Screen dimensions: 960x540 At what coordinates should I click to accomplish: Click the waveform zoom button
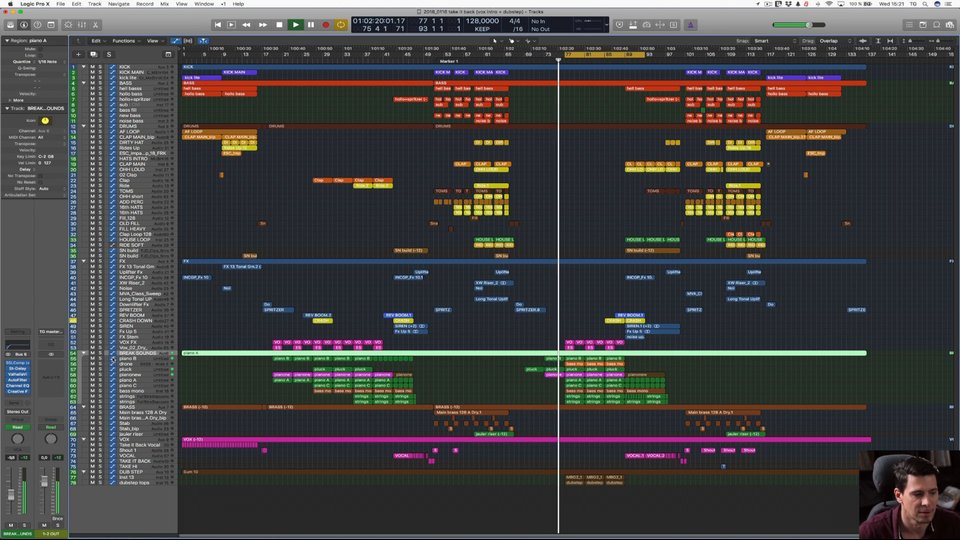(x=863, y=41)
